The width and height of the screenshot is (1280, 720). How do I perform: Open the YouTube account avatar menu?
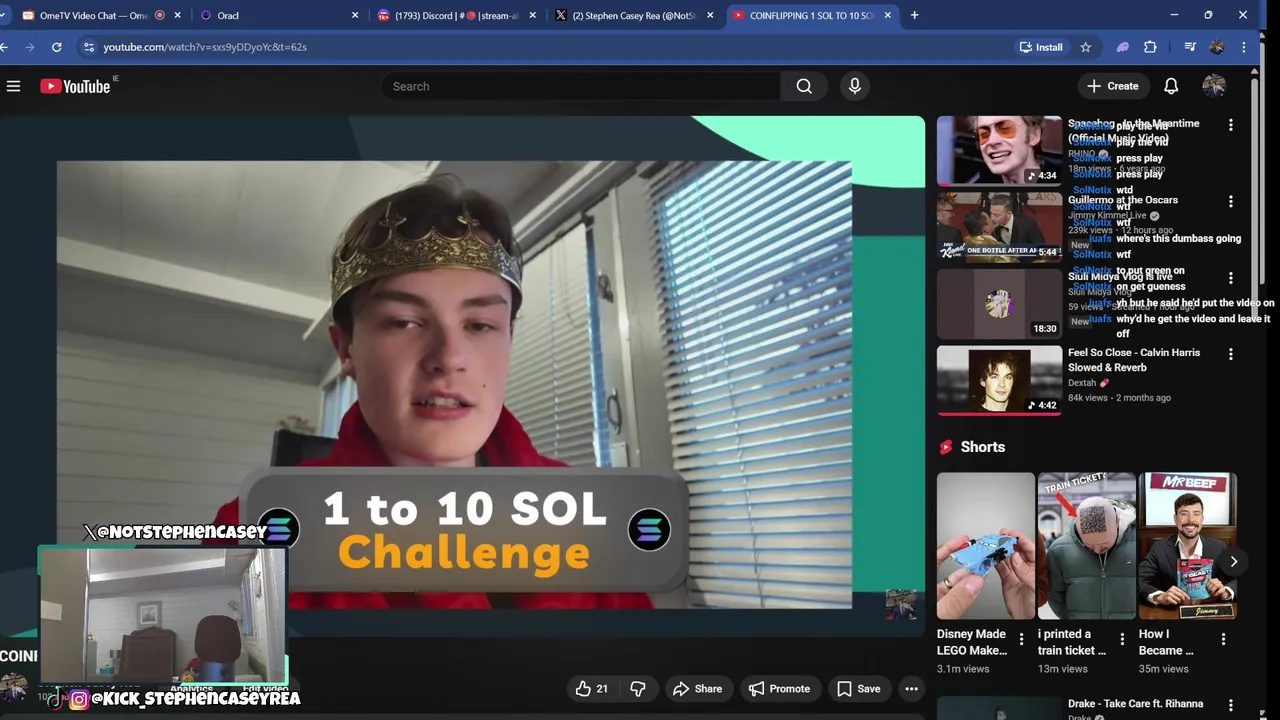click(1214, 86)
